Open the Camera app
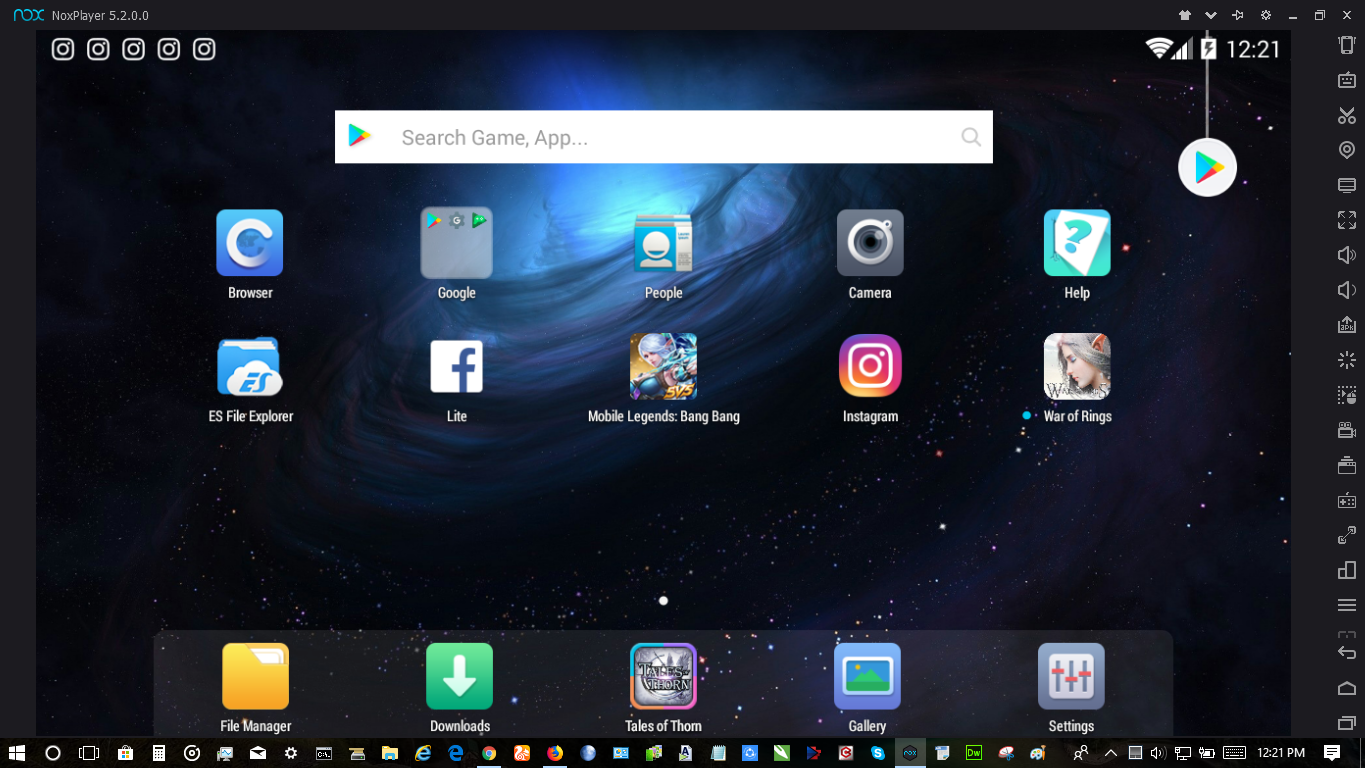Screen dimensions: 1365x768 tap(870, 243)
